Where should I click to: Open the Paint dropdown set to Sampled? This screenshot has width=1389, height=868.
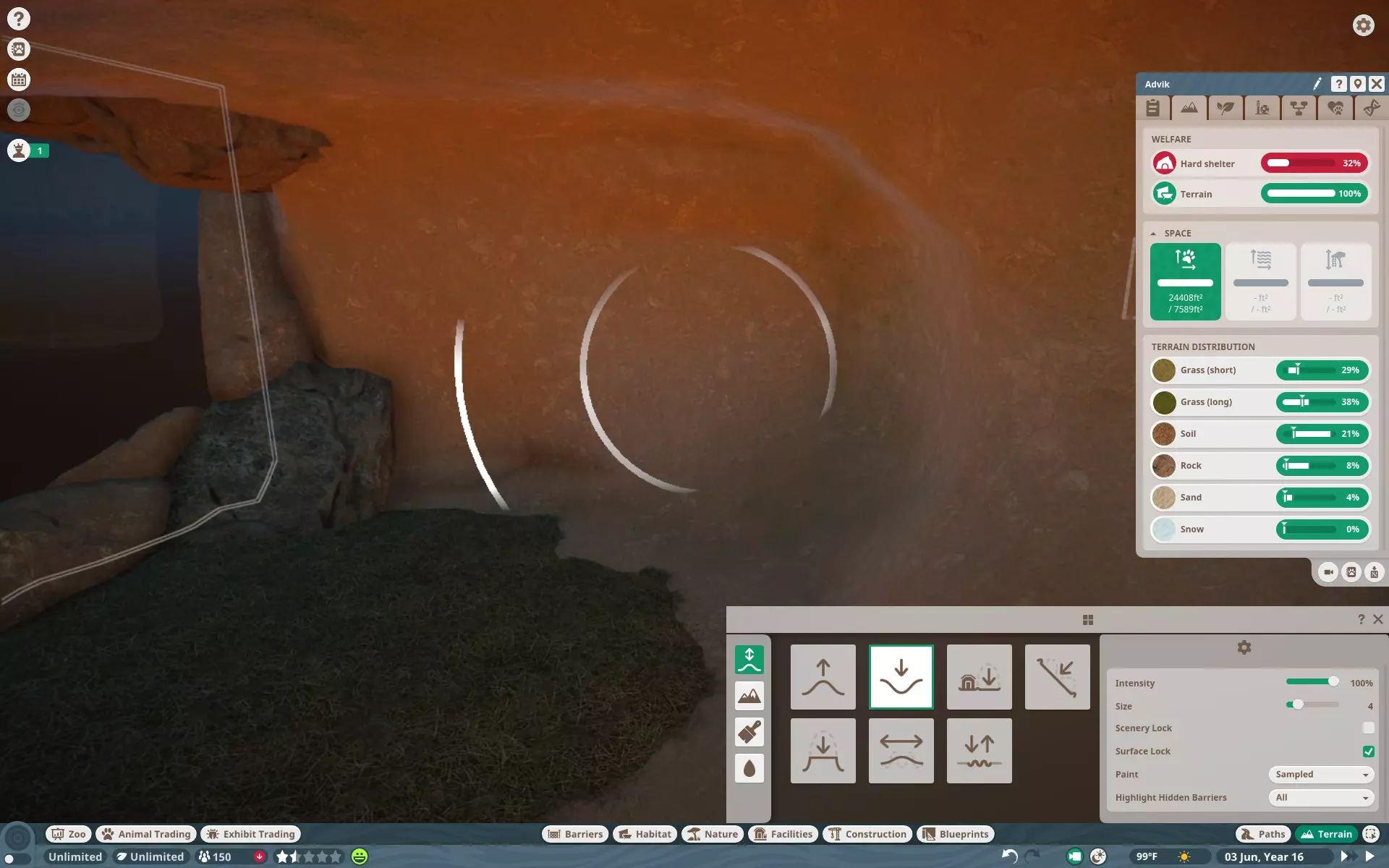click(1321, 774)
